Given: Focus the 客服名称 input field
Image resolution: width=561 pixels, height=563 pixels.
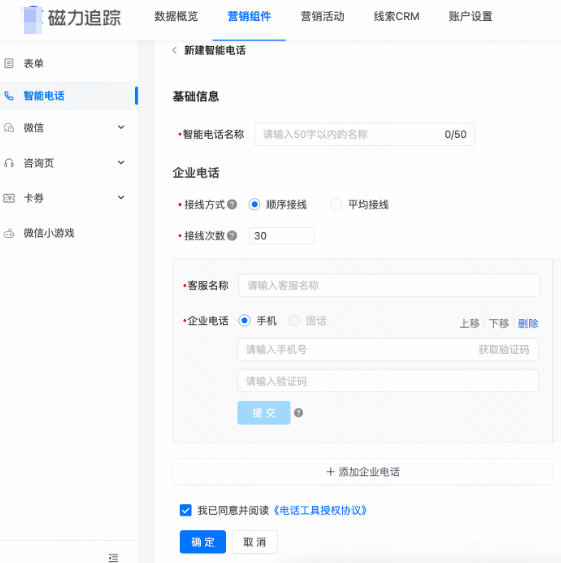Looking at the screenshot, I should click(389, 285).
